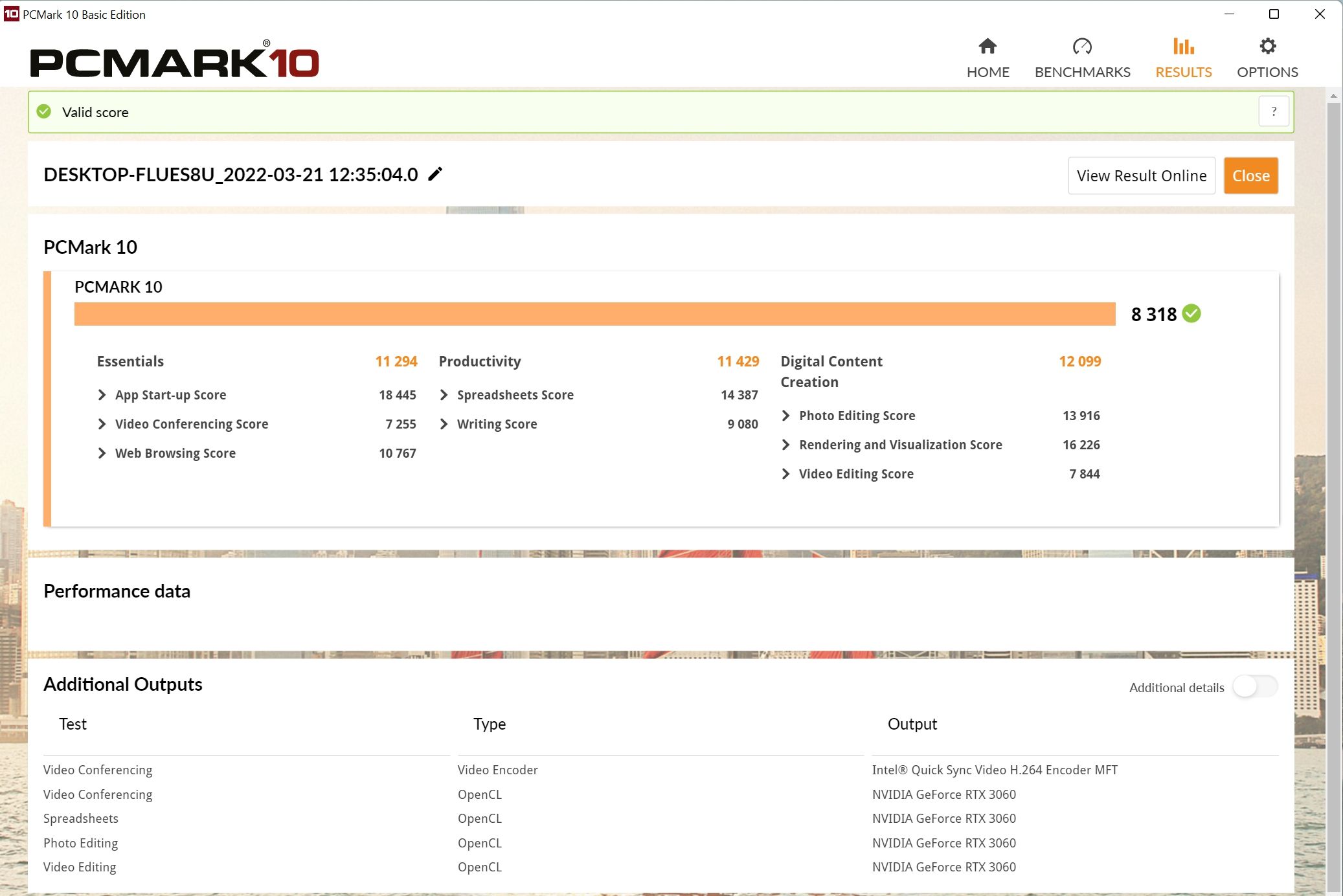The width and height of the screenshot is (1343, 896).
Task: Click the Valid score message text
Action: [95, 112]
